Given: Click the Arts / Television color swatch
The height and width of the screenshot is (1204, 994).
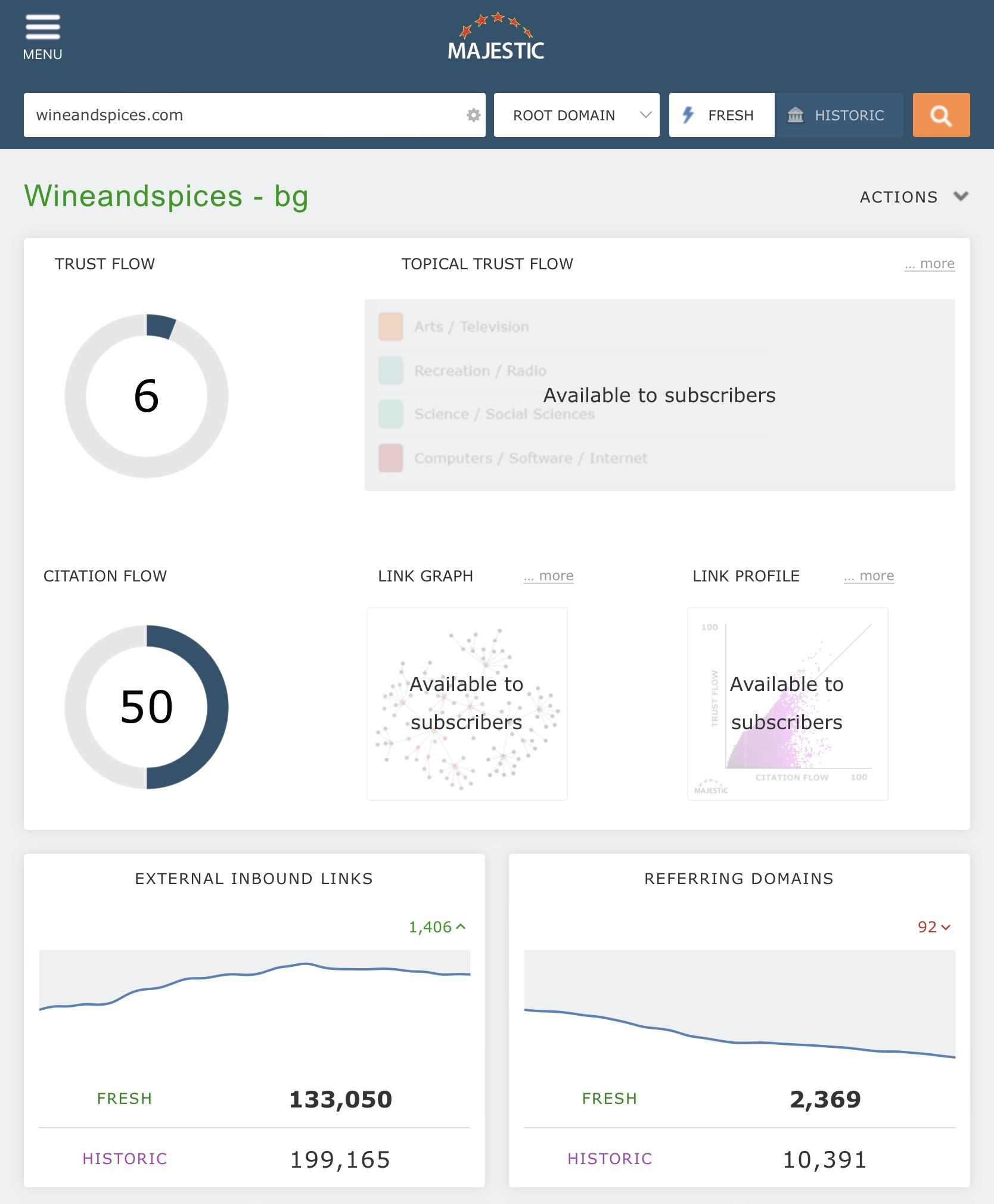Looking at the screenshot, I should (391, 326).
